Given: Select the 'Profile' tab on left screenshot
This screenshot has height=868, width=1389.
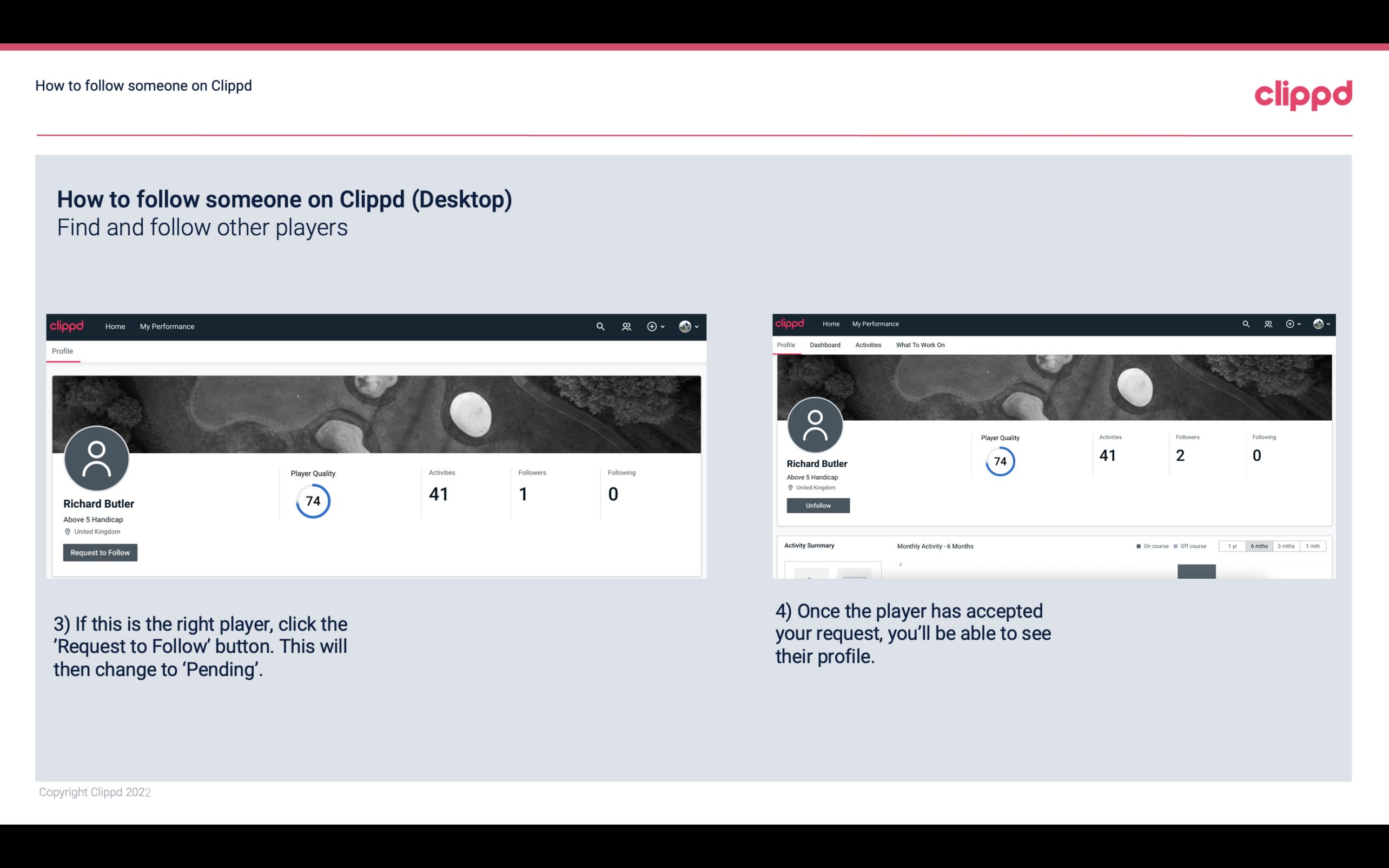Looking at the screenshot, I should [61, 351].
